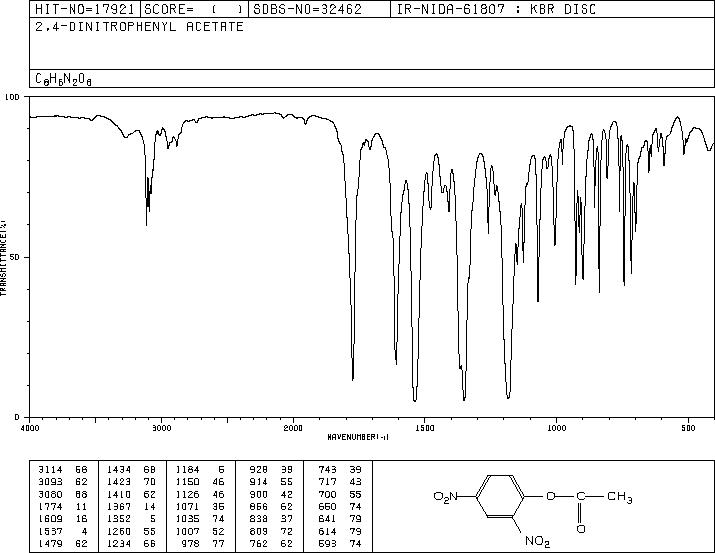Image resolution: width=715 pixels, height=553 pixels.
Task: Click the carbonyl O below the C atom
Action: (x=580, y=529)
